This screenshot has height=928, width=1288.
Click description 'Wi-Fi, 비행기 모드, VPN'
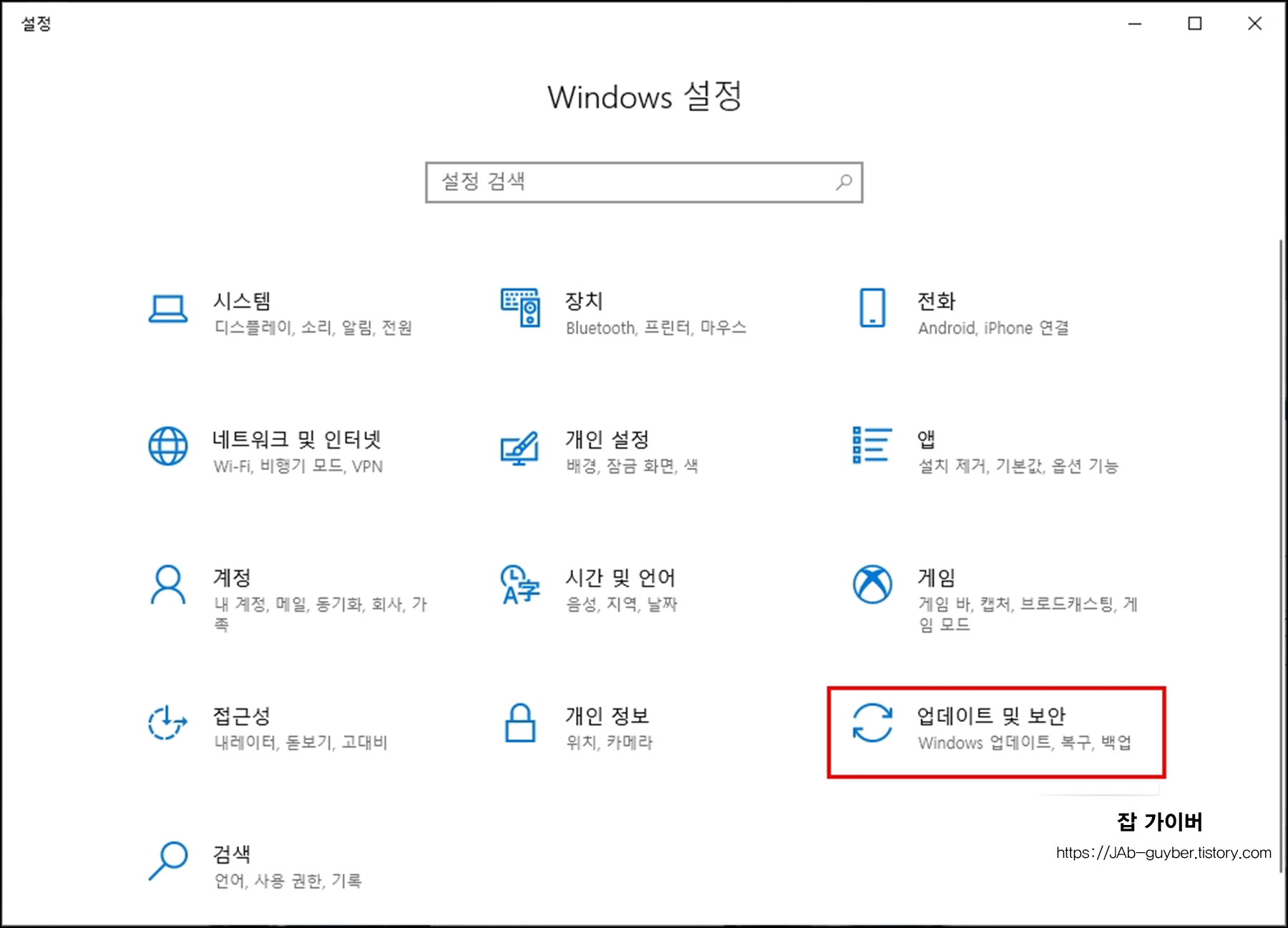[298, 467]
